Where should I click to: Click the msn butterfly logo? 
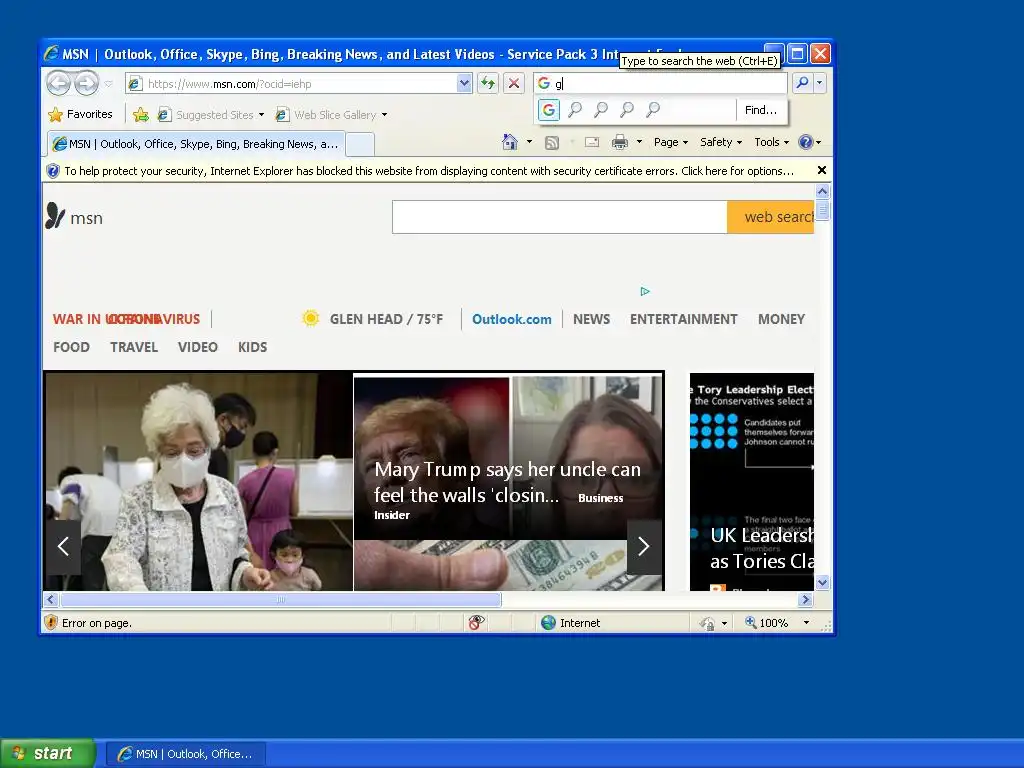pyautogui.click(x=74, y=217)
